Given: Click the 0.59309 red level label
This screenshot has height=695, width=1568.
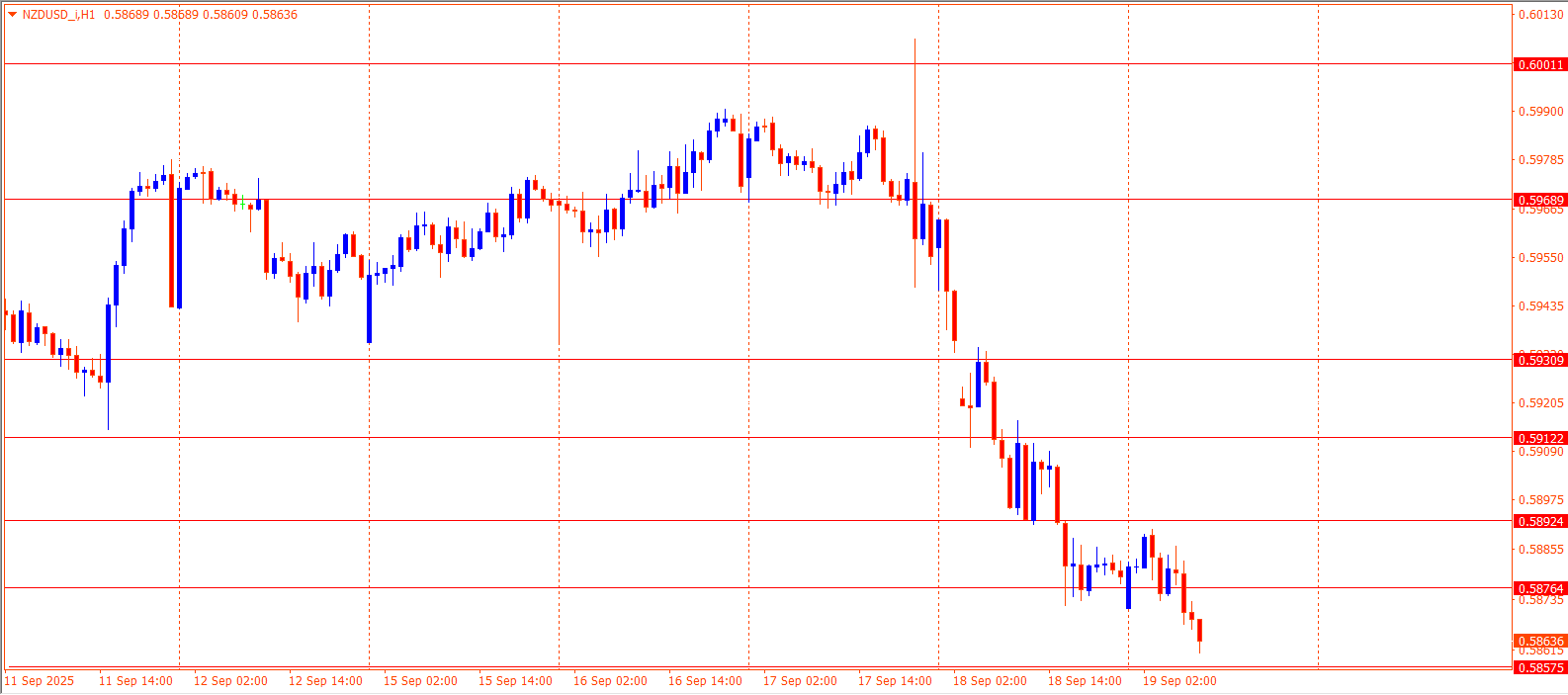Looking at the screenshot, I should click(x=1539, y=361).
